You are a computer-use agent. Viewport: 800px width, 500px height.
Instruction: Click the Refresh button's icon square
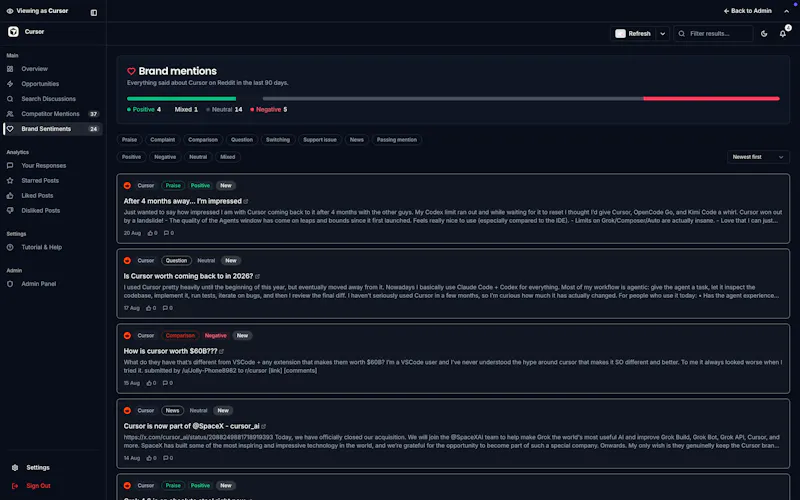pos(620,34)
